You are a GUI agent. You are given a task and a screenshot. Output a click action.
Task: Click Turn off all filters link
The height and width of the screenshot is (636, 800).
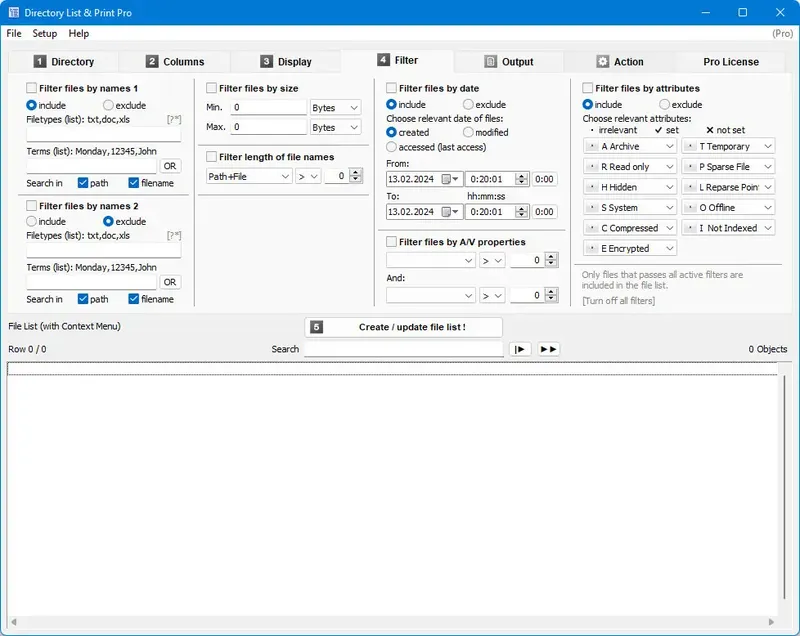(618, 301)
